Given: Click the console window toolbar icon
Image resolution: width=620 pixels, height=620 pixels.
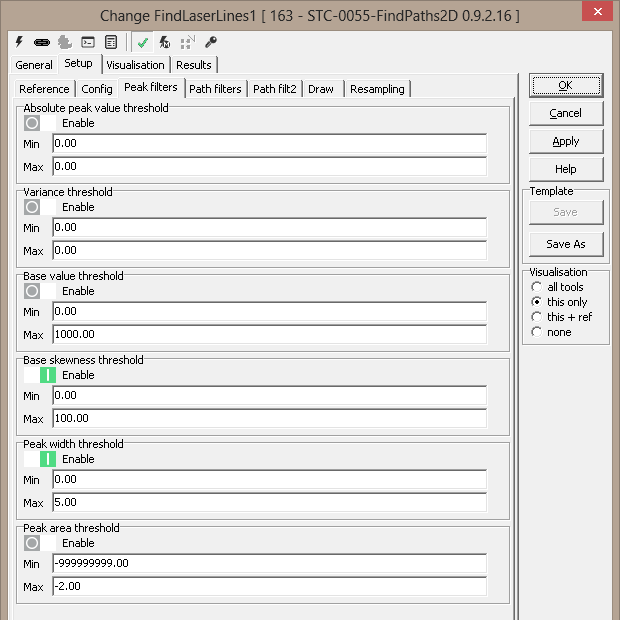Looking at the screenshot, I should pyautogui.click(x=88, y=42).
